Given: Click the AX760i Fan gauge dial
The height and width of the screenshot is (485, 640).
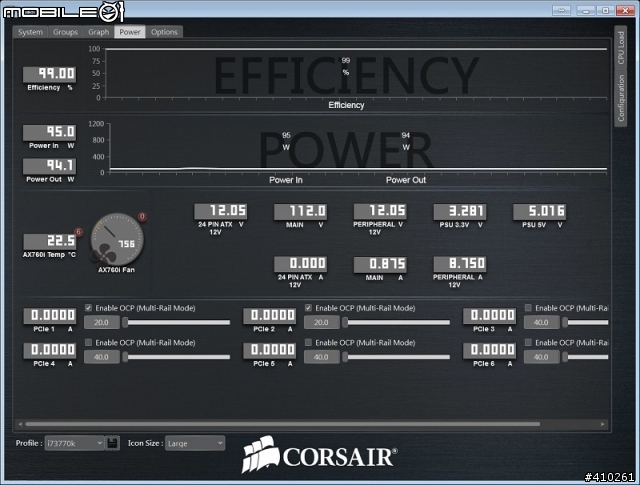Looking at the screenshot, I should coord(117,239).
